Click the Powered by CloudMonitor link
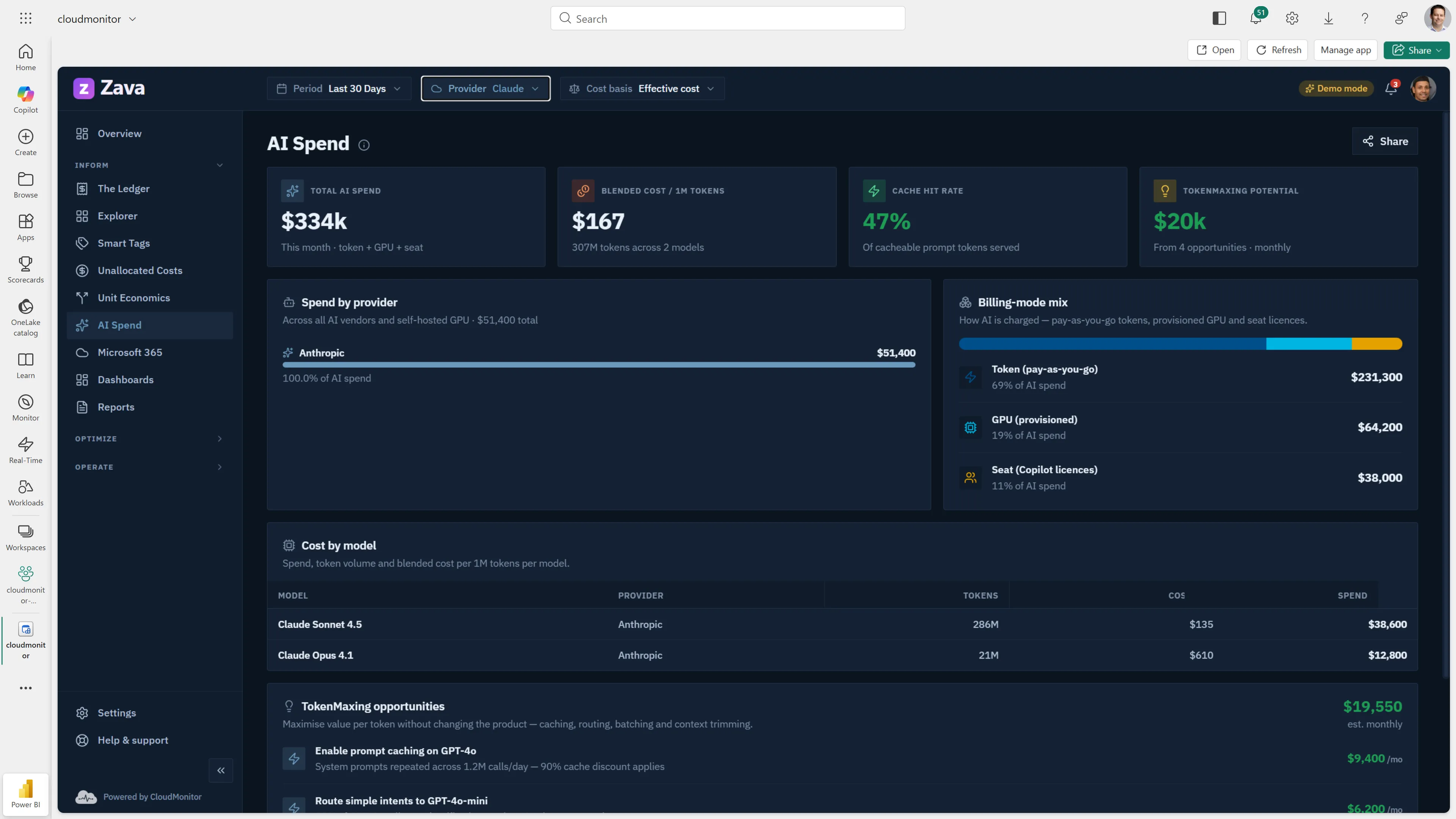 pos(138,796)
